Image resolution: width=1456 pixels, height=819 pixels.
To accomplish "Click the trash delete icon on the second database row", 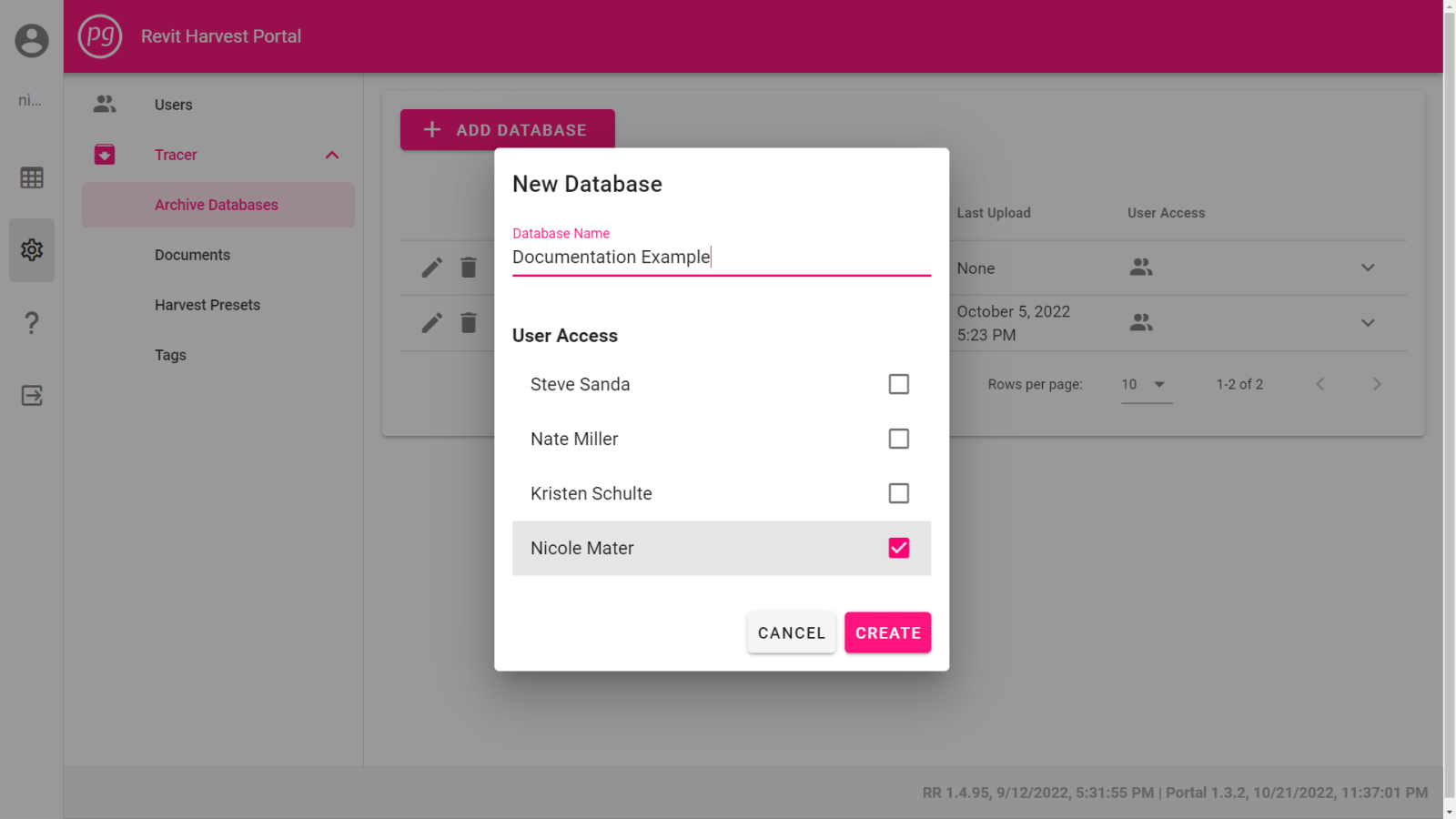I will tap(469, 323).
